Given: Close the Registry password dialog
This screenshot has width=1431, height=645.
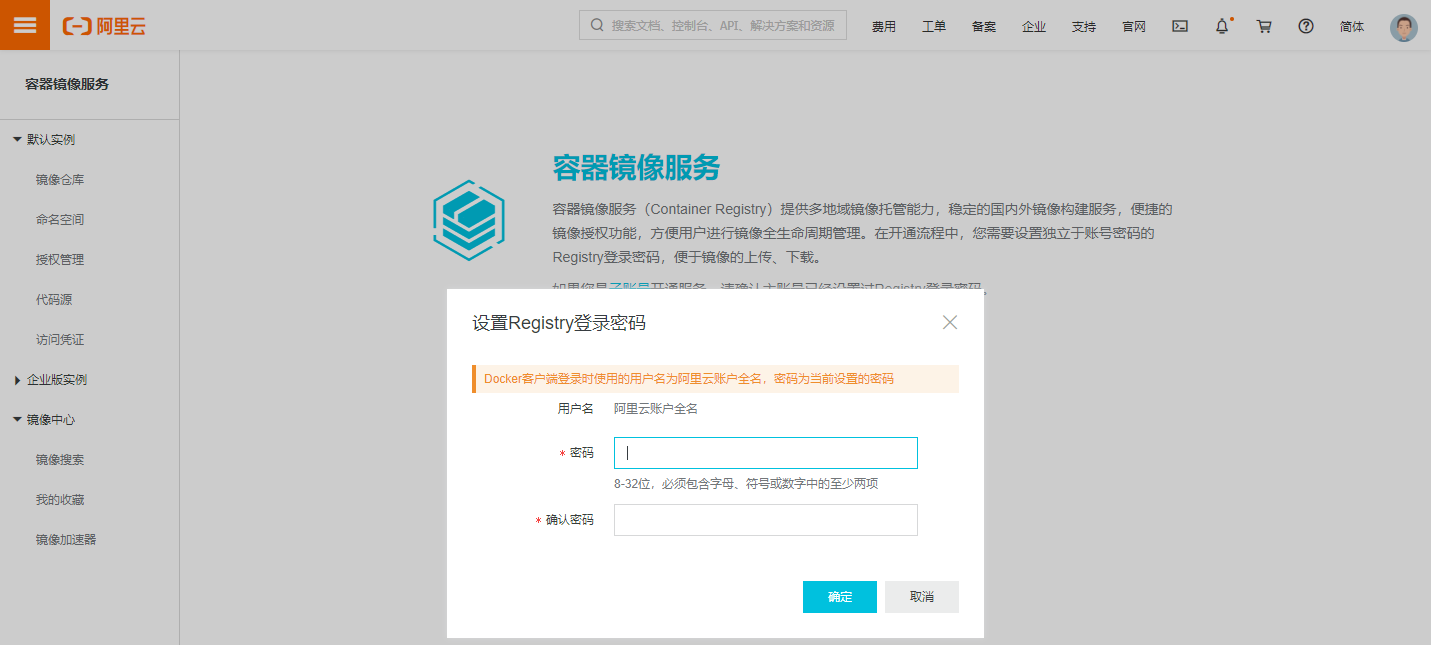Looking at the screenshot, I should click(950, 322).
